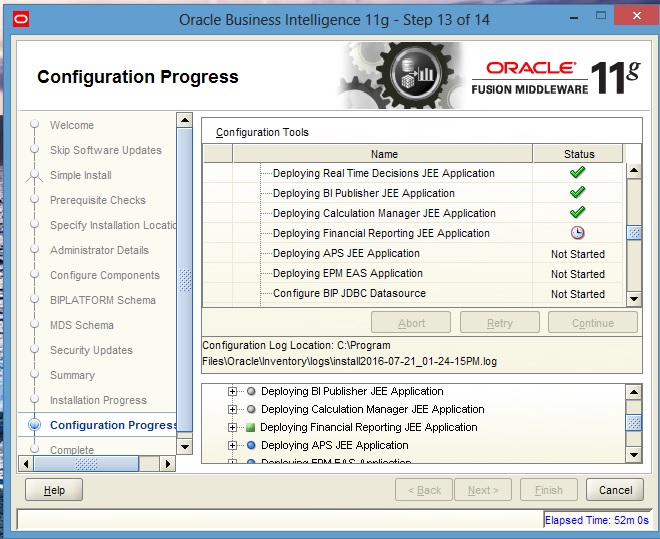
Task: Click gray circle icon beside BI Publisher log
Action: point(251,391)
